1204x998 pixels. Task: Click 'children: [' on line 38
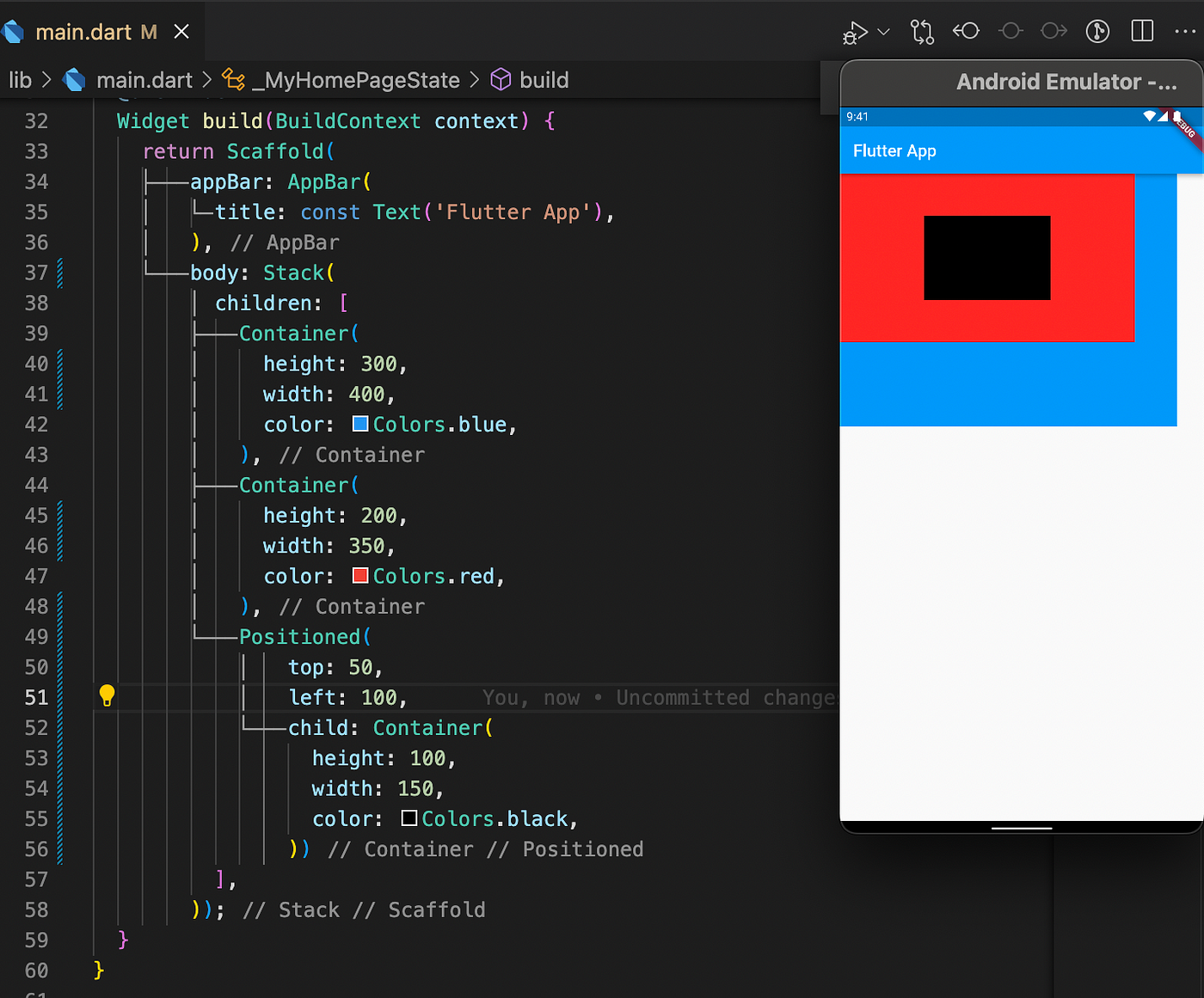coord(281,303)
